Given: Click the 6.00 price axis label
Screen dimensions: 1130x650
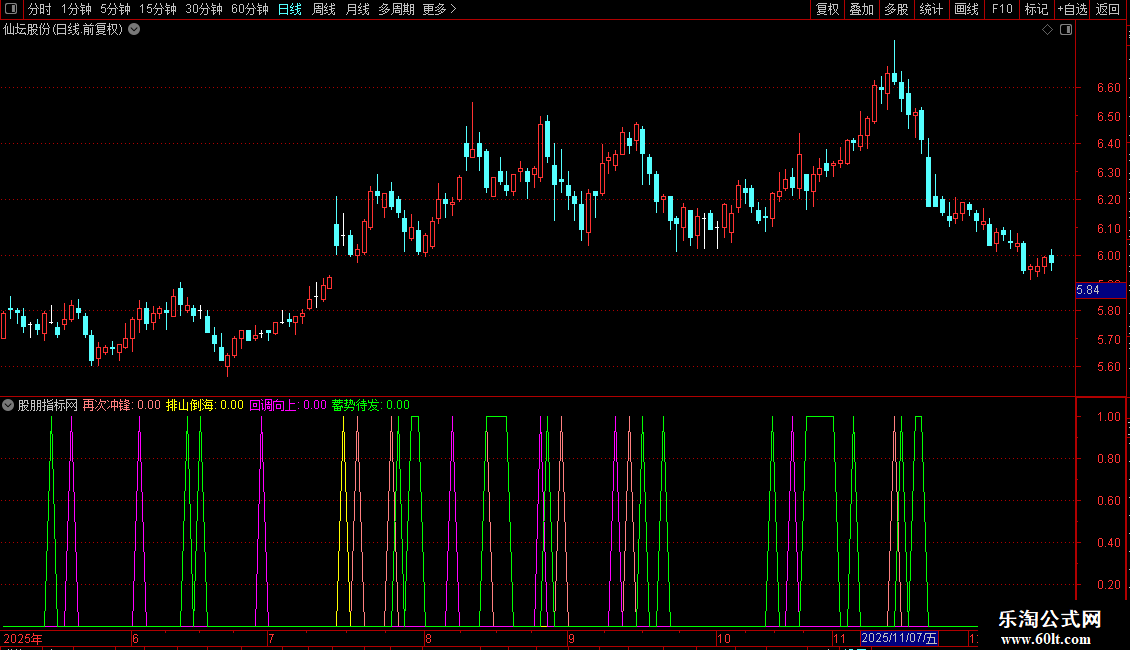Looking at the screenshot, I should (x=1108, y=256).
